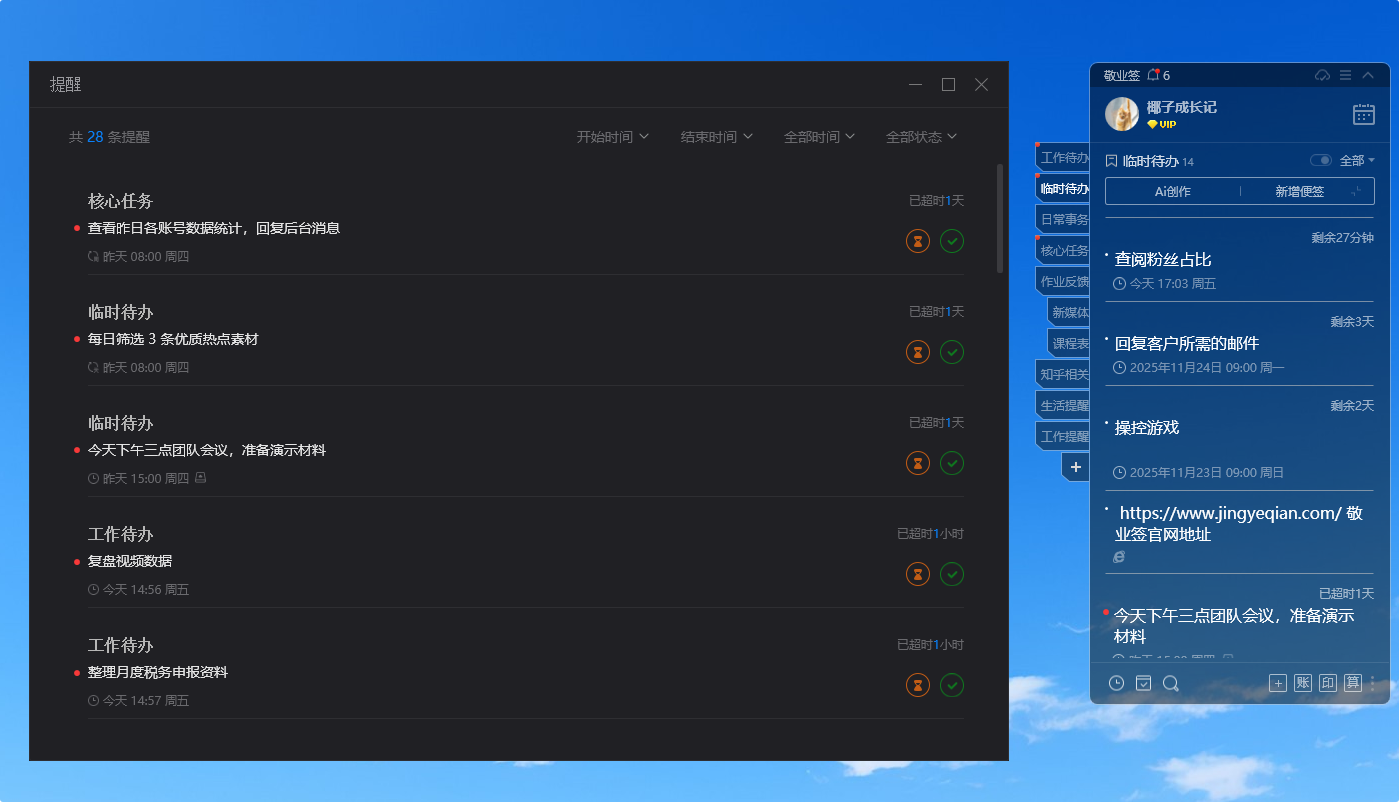Image resolution: width=1399 pixels, height=802 pixels.
Task: Open the 敬业签 hamburger menu
Action: 1346,75
